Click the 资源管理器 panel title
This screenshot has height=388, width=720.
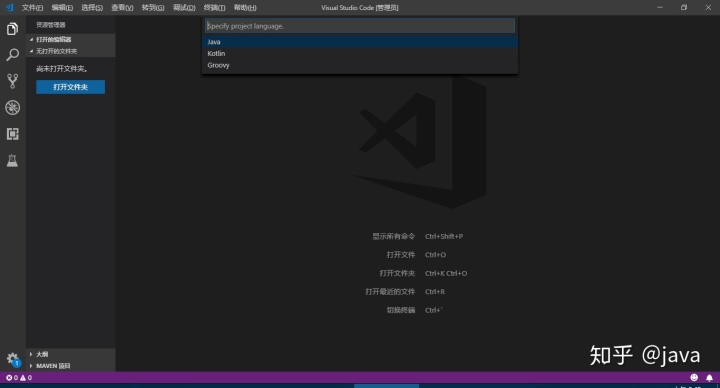tap(51, 25)
